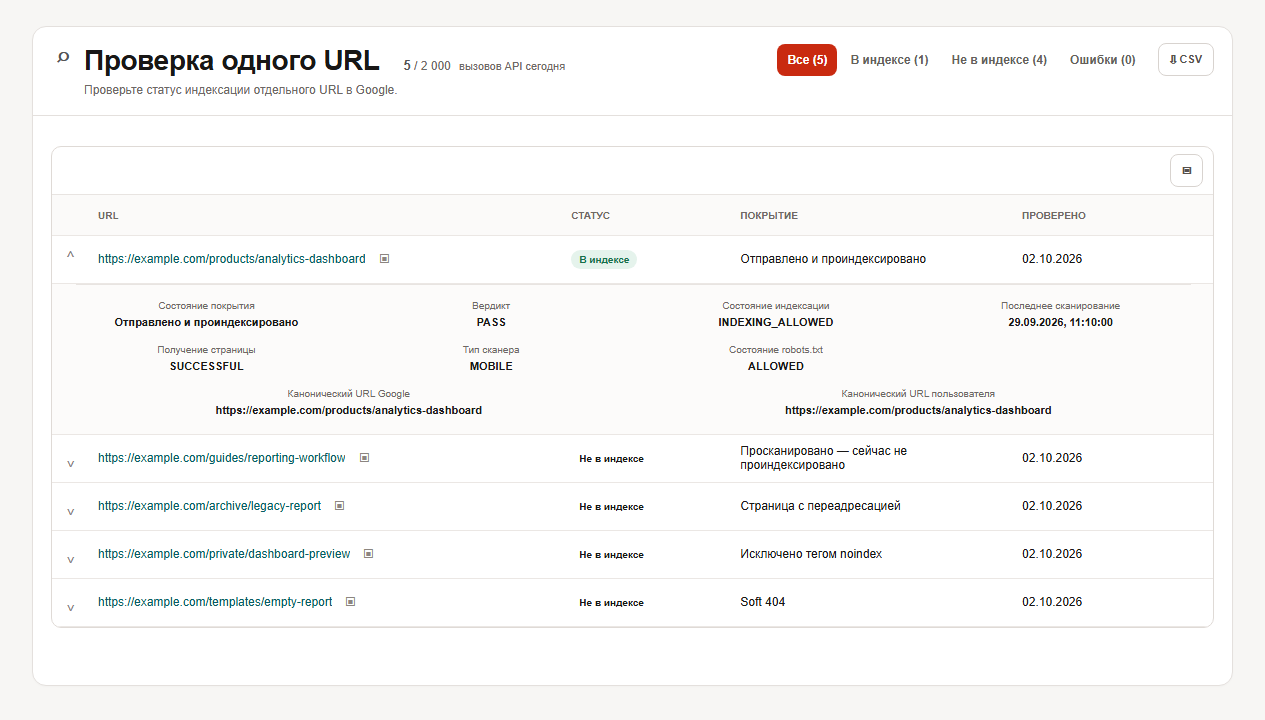The height and width of the screenshot is (720, 1265).
Task: Click the Google canonical URL value
Action: (349, 410)
